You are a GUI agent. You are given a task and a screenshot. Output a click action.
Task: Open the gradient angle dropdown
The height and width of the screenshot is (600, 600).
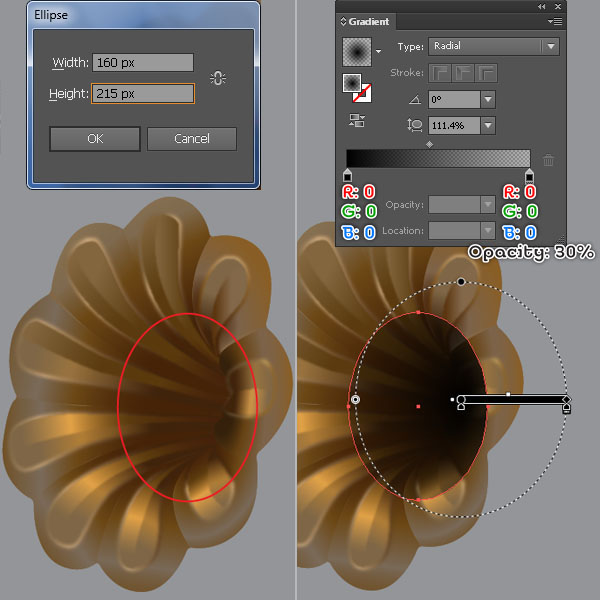pyautogui.click(x=488, y=99)
